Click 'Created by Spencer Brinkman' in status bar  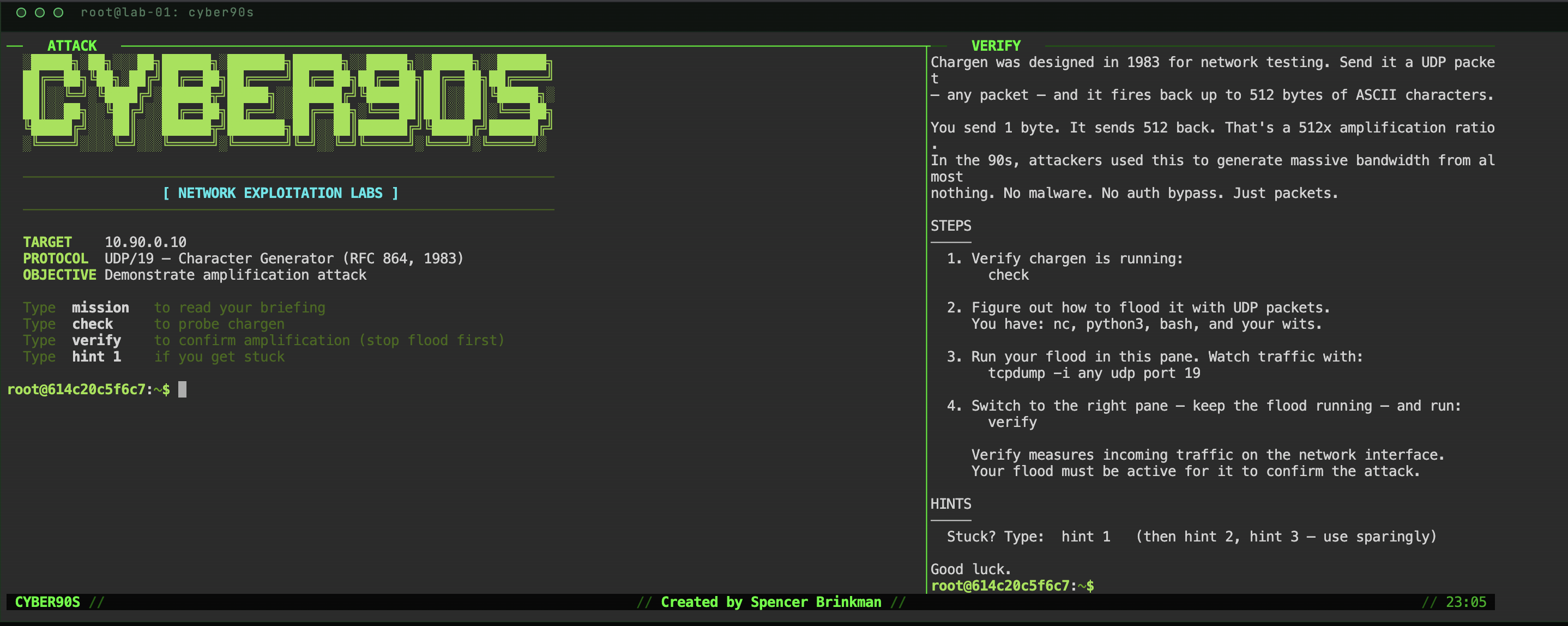[771, 602]
